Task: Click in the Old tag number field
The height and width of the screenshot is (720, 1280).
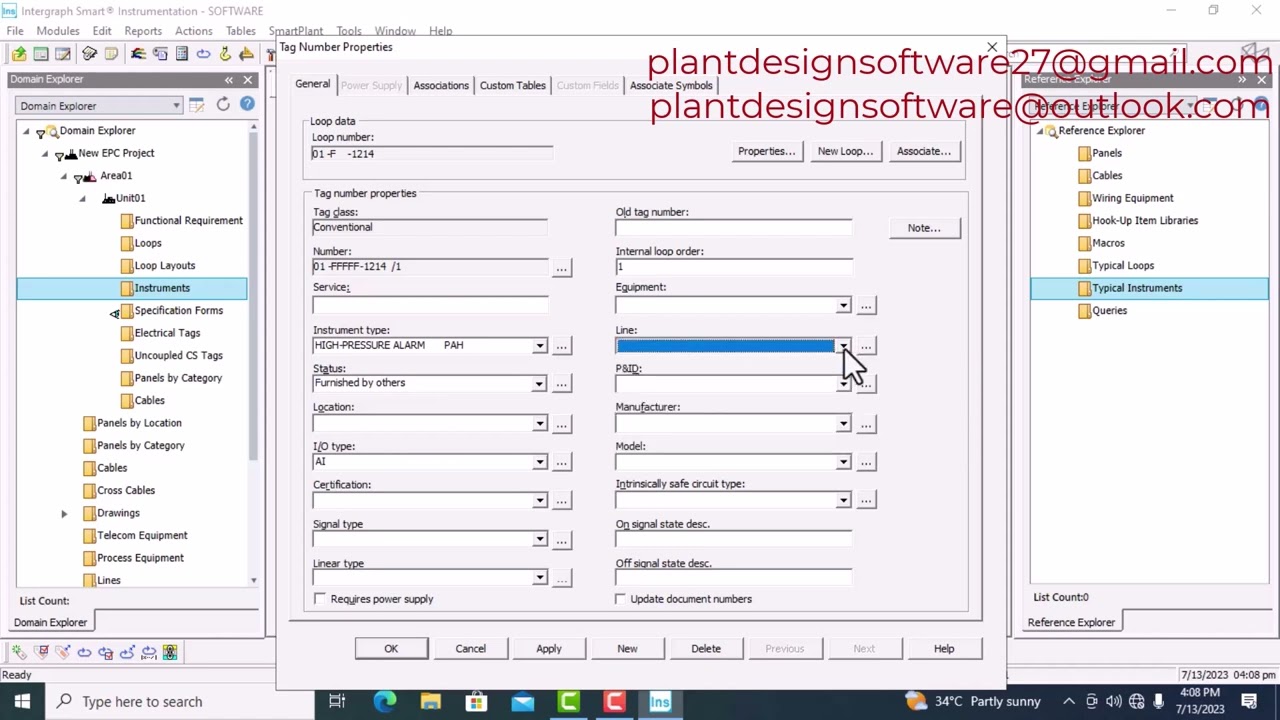Action: 733,228
